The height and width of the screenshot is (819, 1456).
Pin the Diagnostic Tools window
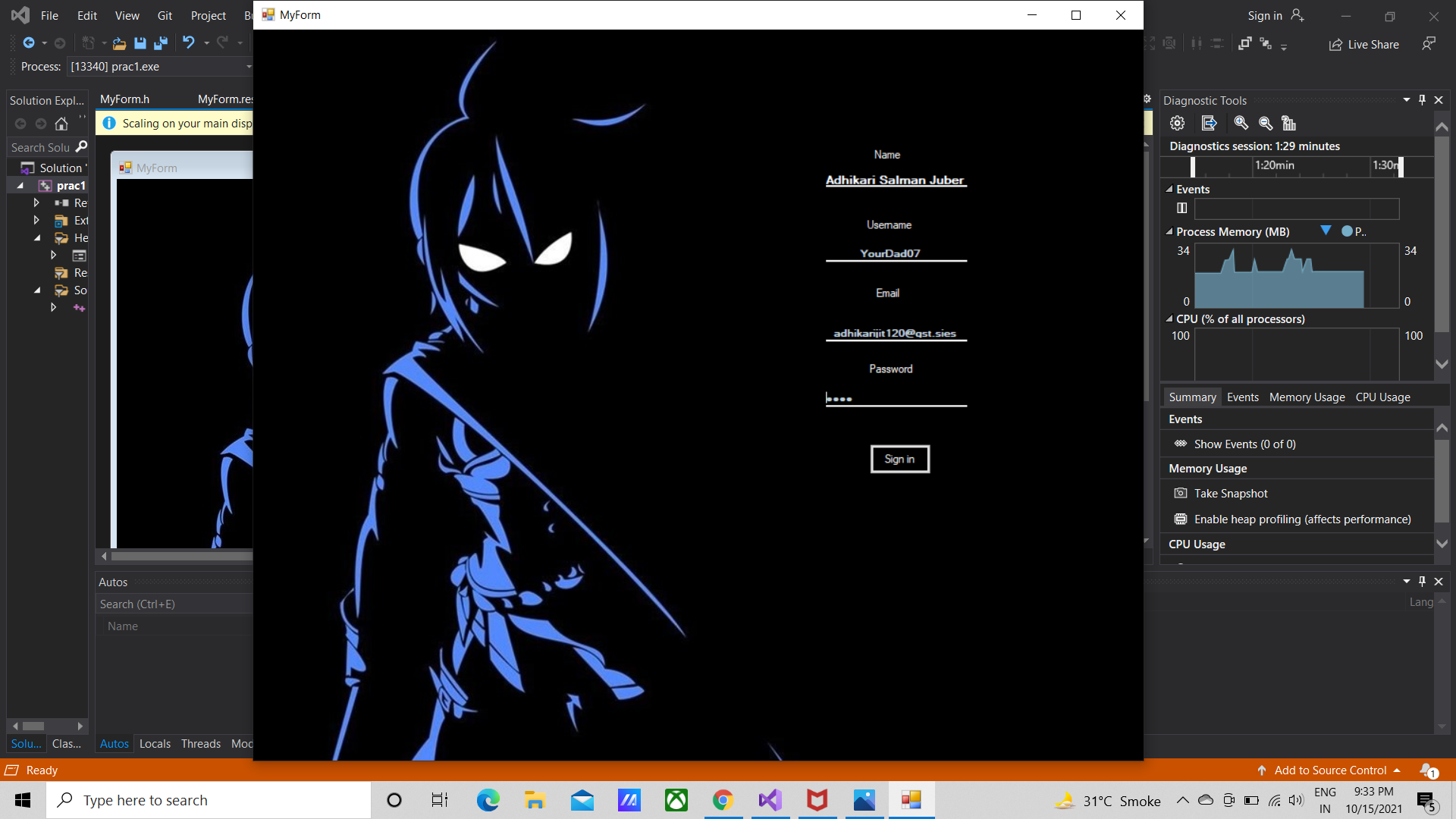point(1422,99)
